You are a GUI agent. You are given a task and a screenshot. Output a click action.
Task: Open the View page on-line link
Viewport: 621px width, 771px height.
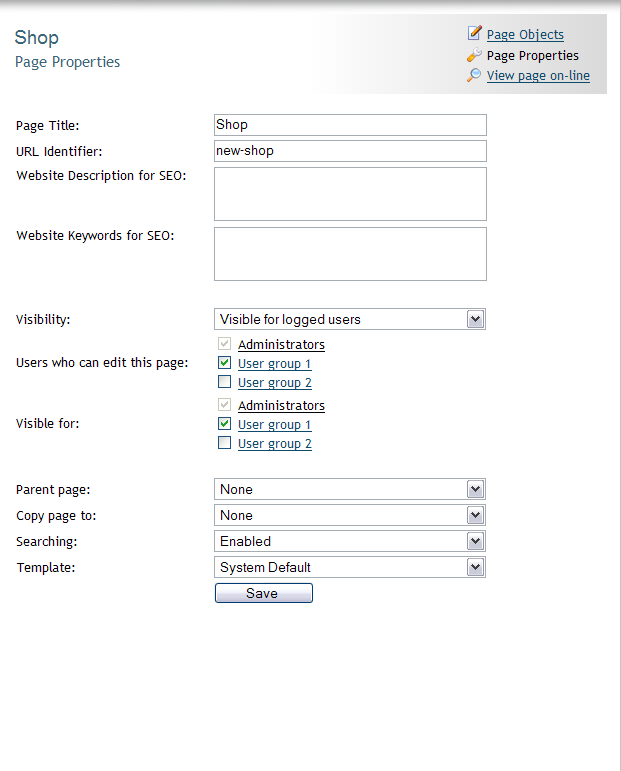(x=538, y=76)
